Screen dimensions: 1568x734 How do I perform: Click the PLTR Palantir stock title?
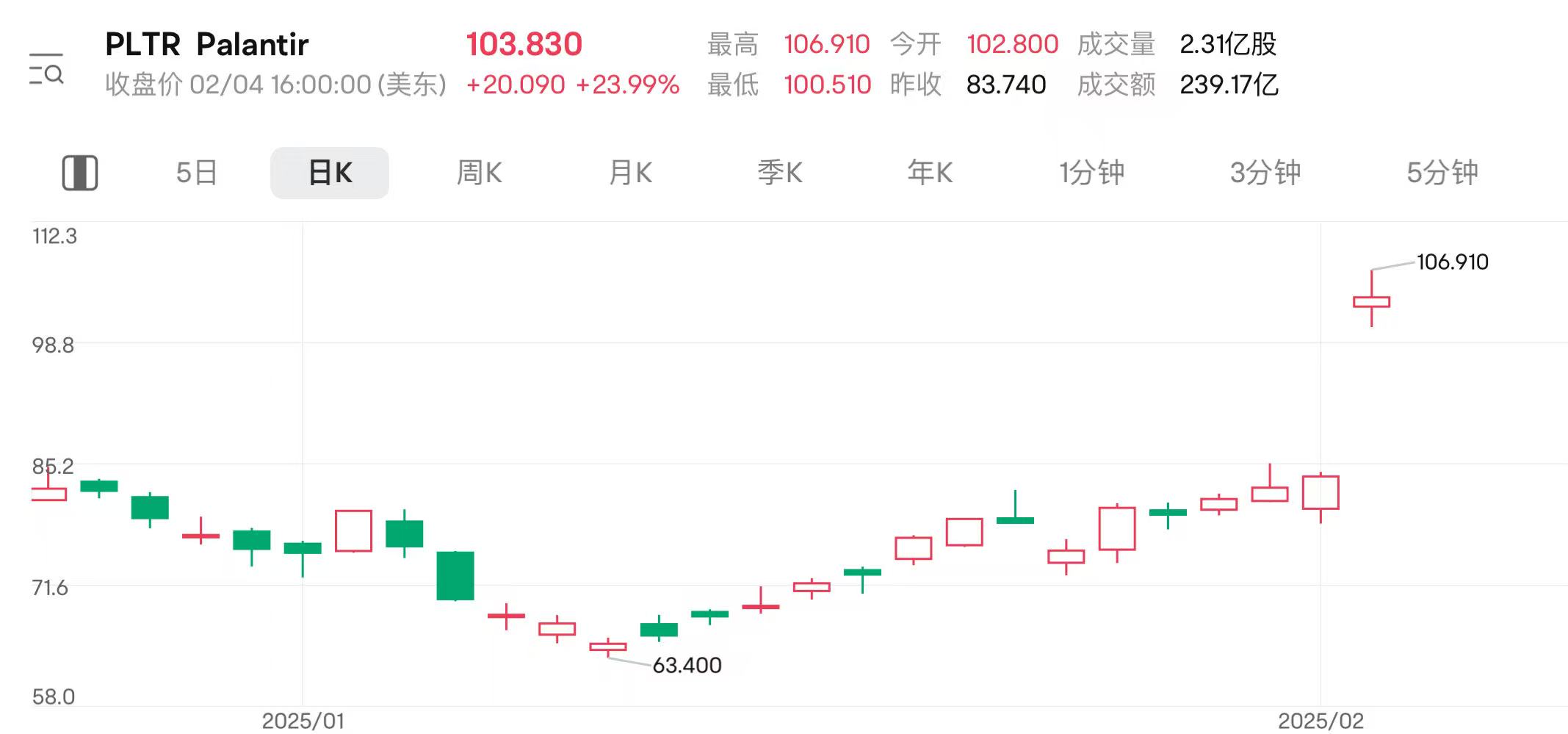207,45
